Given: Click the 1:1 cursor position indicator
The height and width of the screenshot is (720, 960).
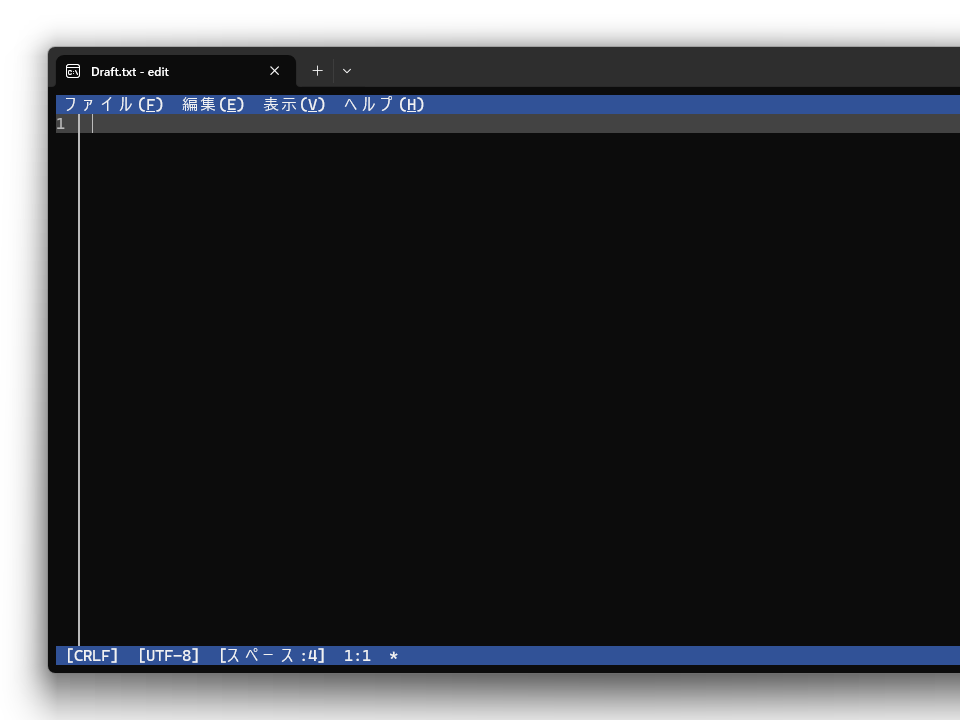Looking at the screenshot, I should pos(357,655).
